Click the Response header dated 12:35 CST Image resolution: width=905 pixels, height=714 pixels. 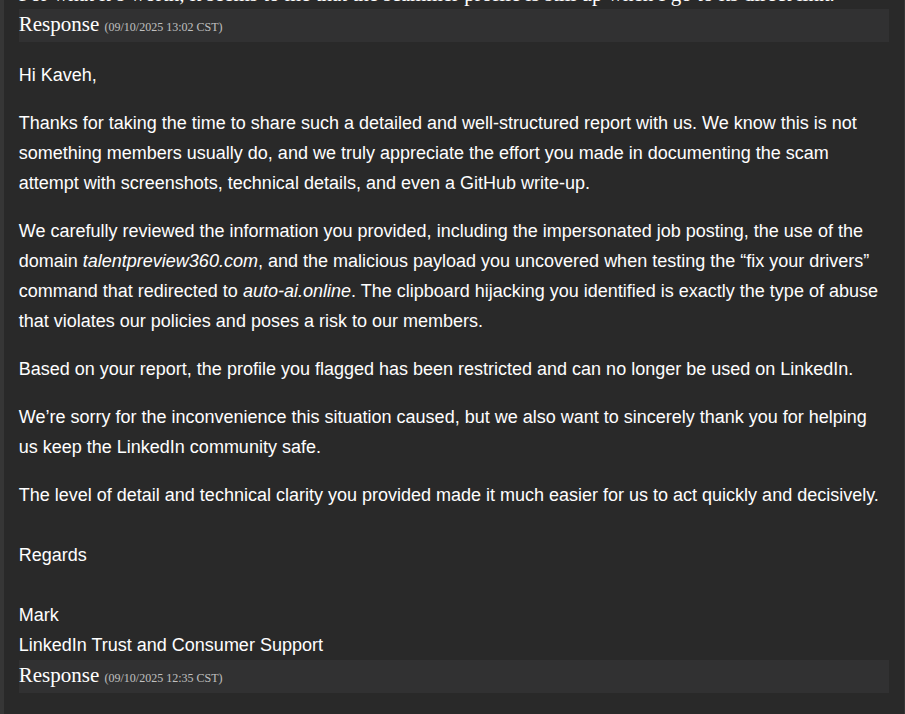[x=58, y=676]
